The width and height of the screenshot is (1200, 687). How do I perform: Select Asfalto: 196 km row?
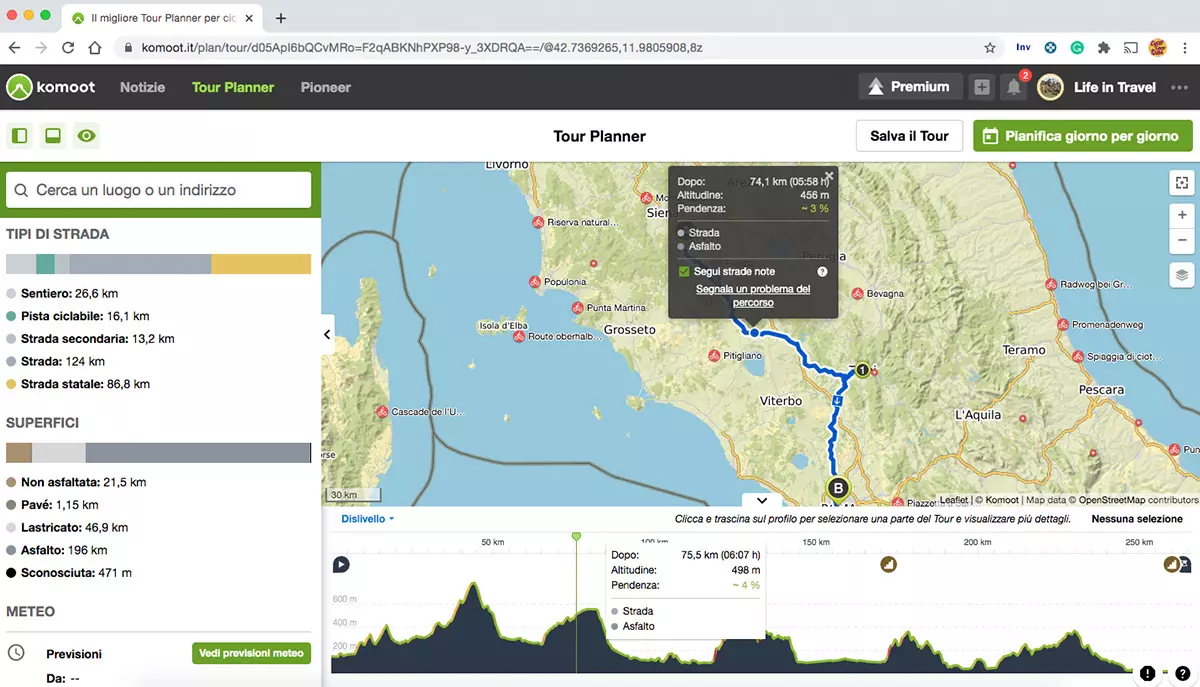click(x=57, y=550)
